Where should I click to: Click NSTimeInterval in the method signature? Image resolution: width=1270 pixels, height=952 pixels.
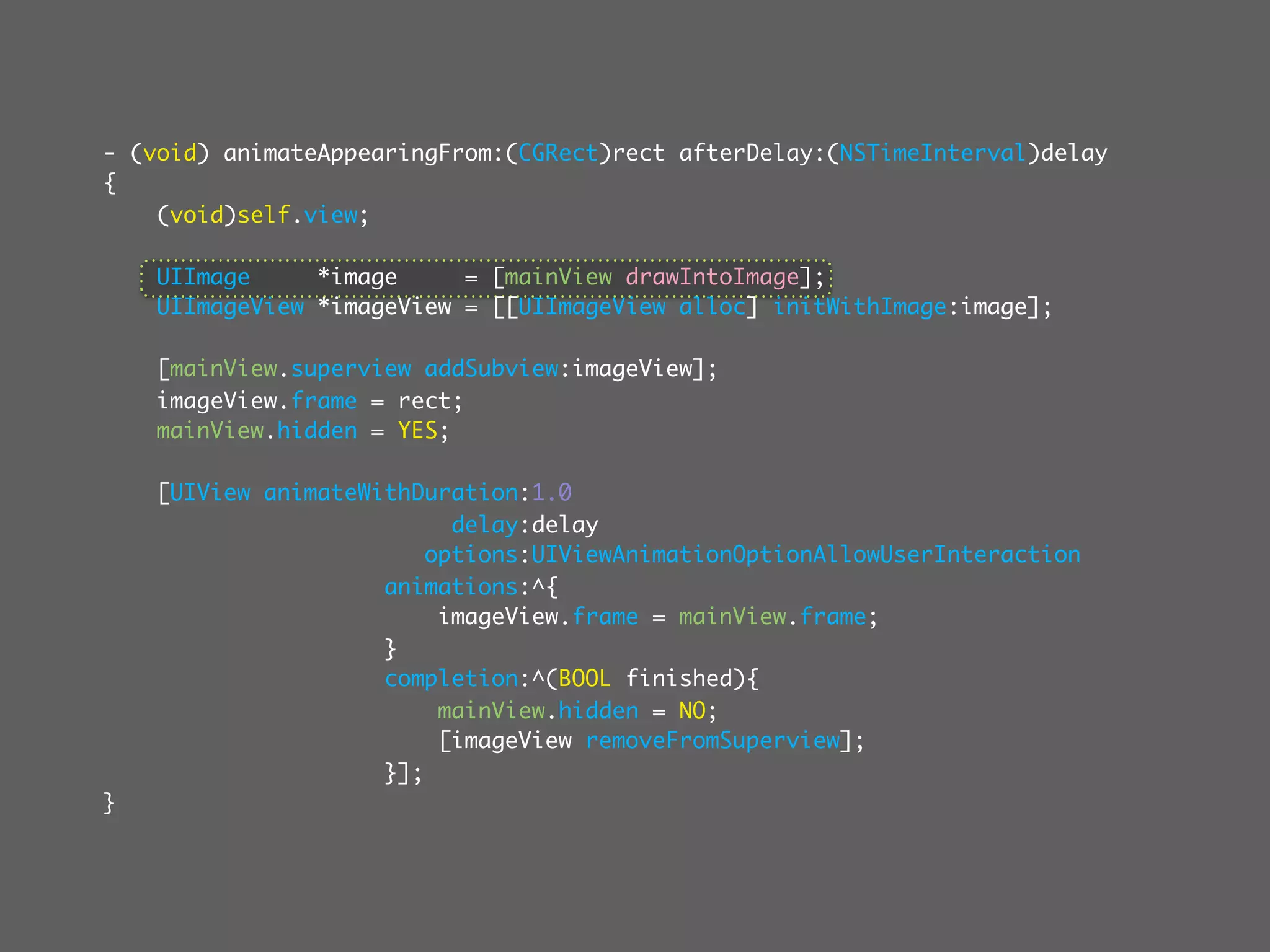(x=932, y=152)
